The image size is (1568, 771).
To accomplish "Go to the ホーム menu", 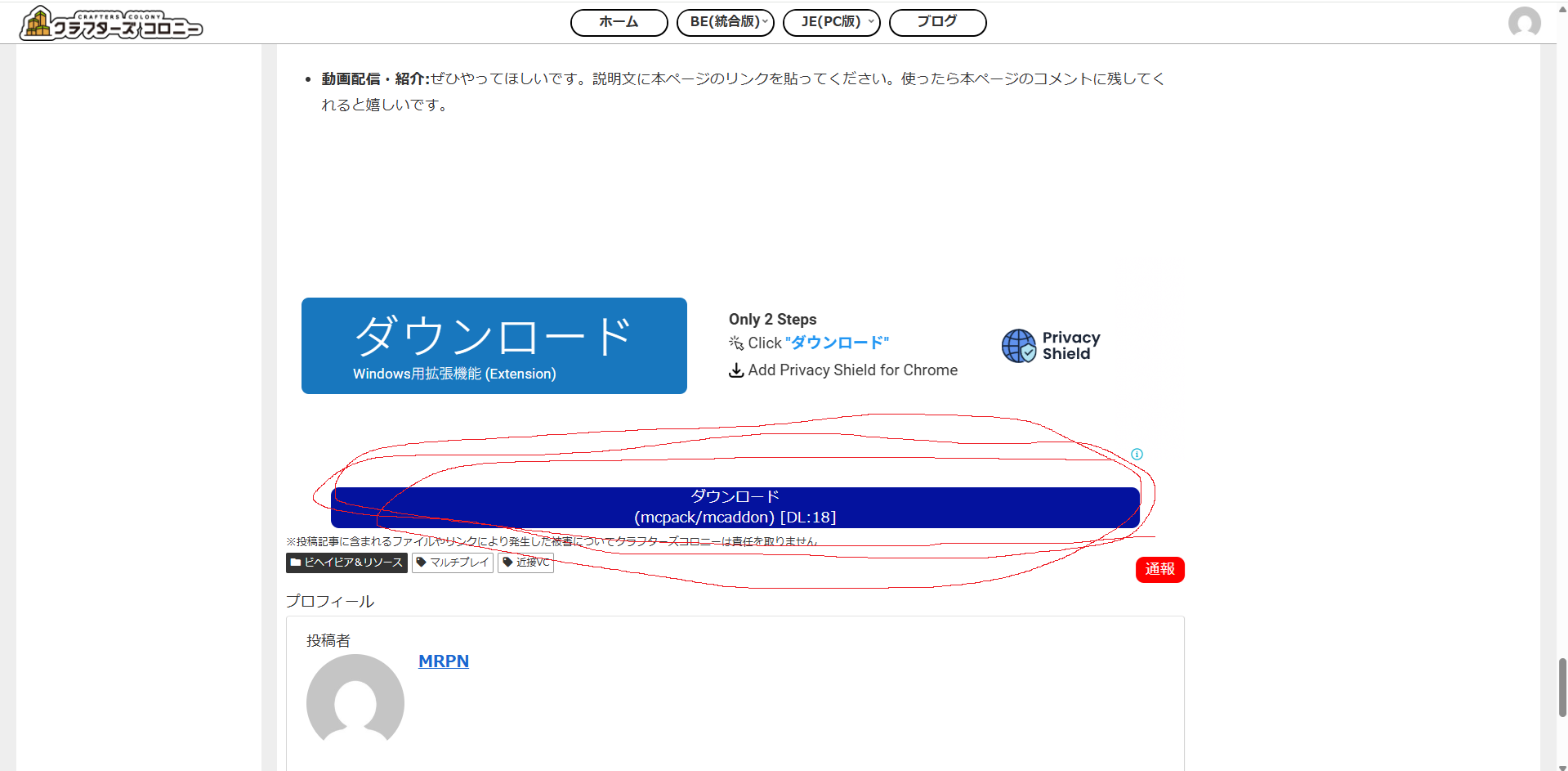I will (619, 22).
